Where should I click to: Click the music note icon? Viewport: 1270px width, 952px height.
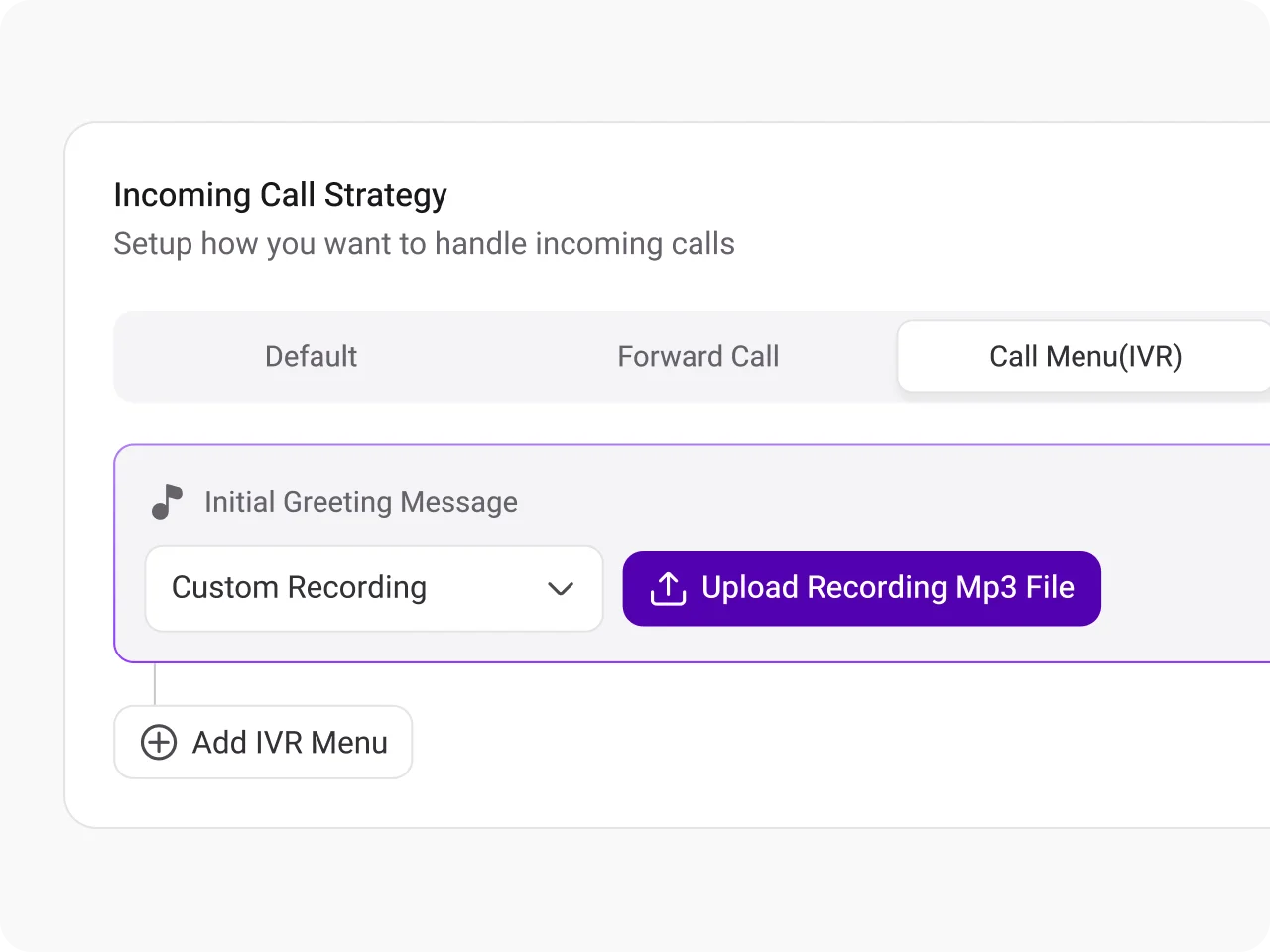coord(167,502)
